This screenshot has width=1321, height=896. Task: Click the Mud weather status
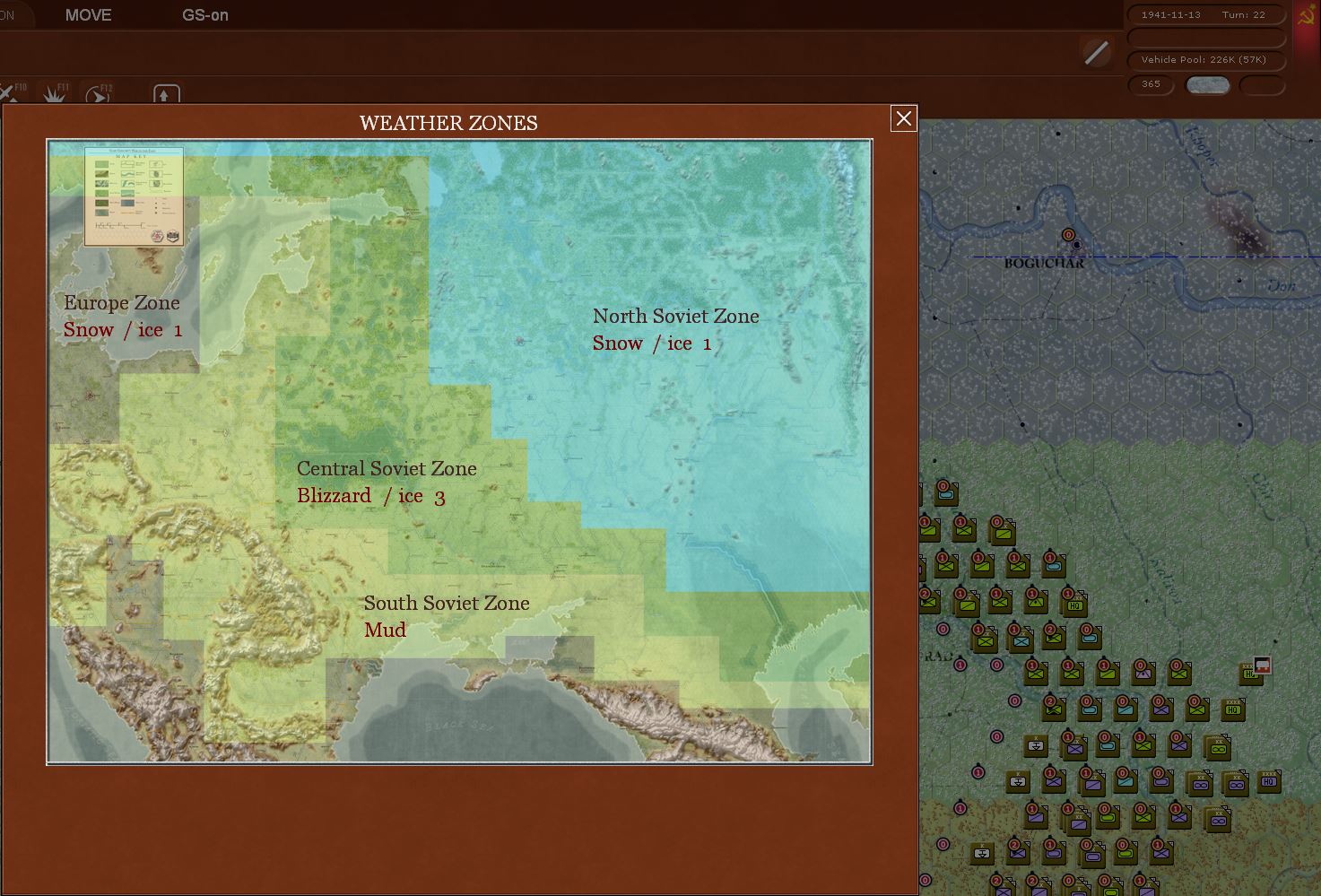coord(385,631)
